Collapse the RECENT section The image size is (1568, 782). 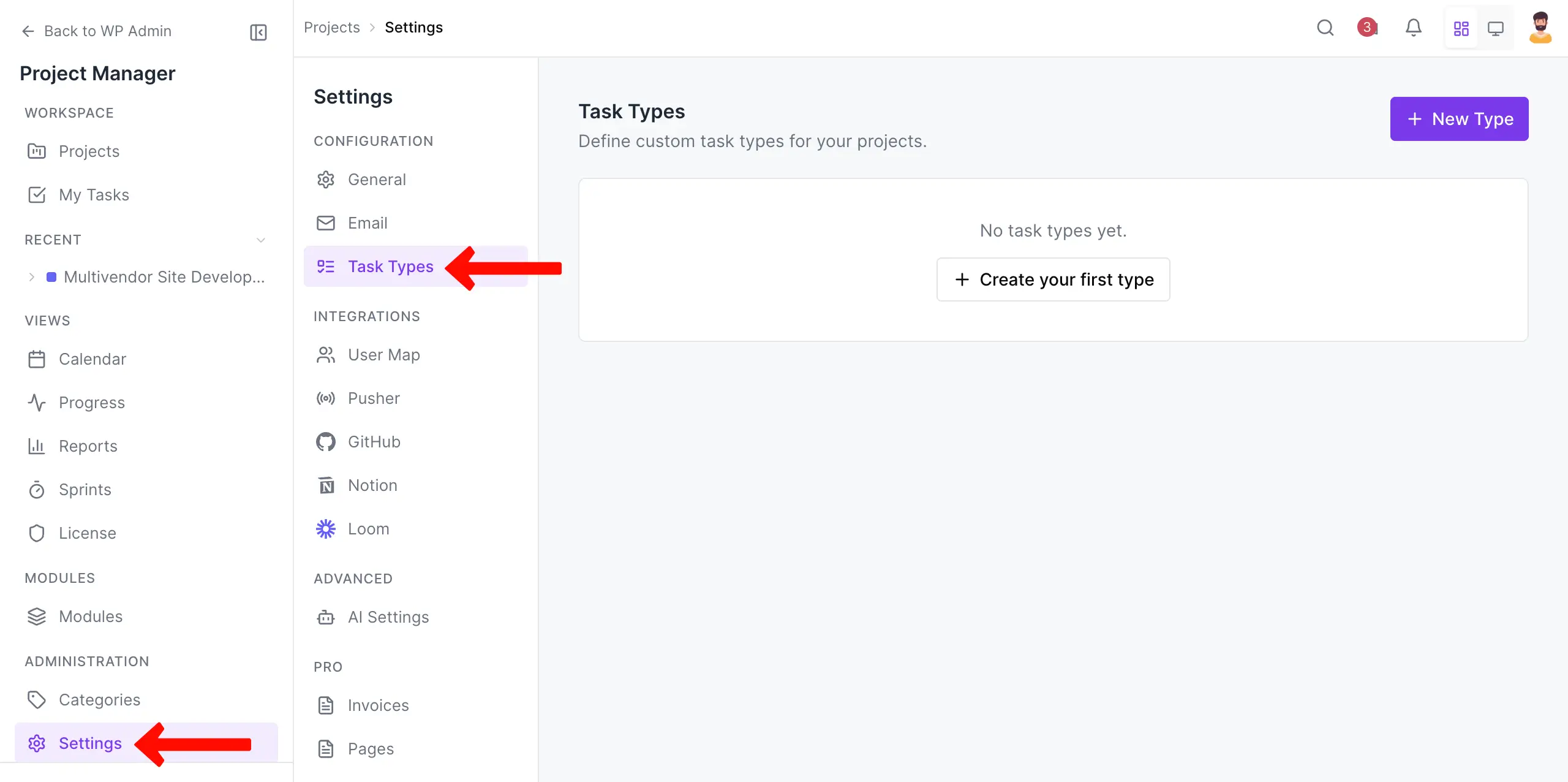(x=261, y=240)
